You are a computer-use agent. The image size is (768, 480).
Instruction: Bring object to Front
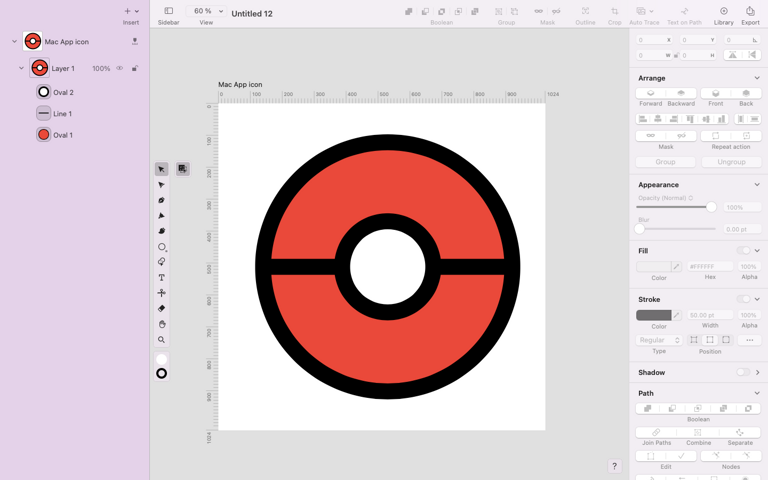coord(716,93)
